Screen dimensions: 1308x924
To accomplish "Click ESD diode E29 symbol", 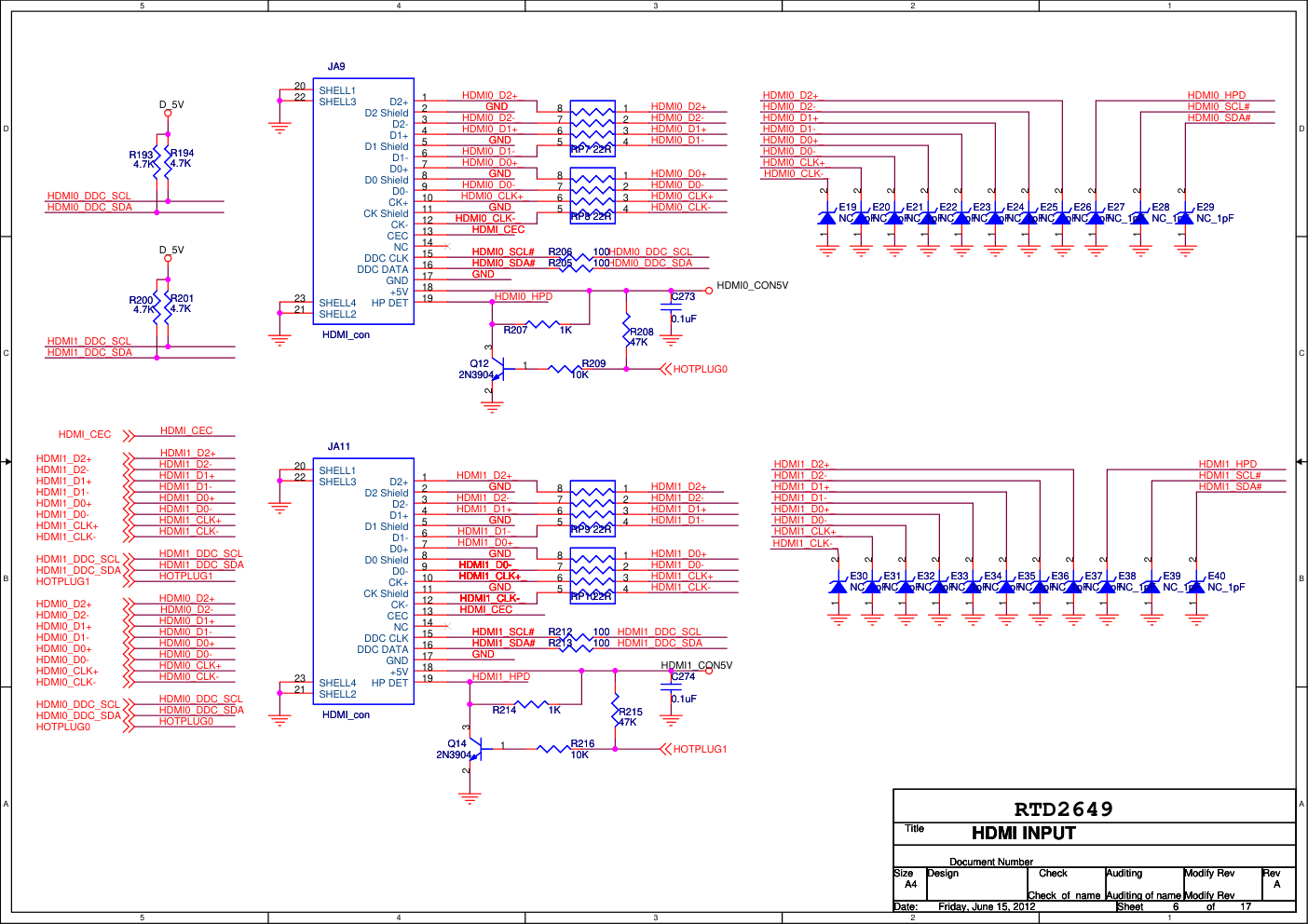I will (1184, 218).
